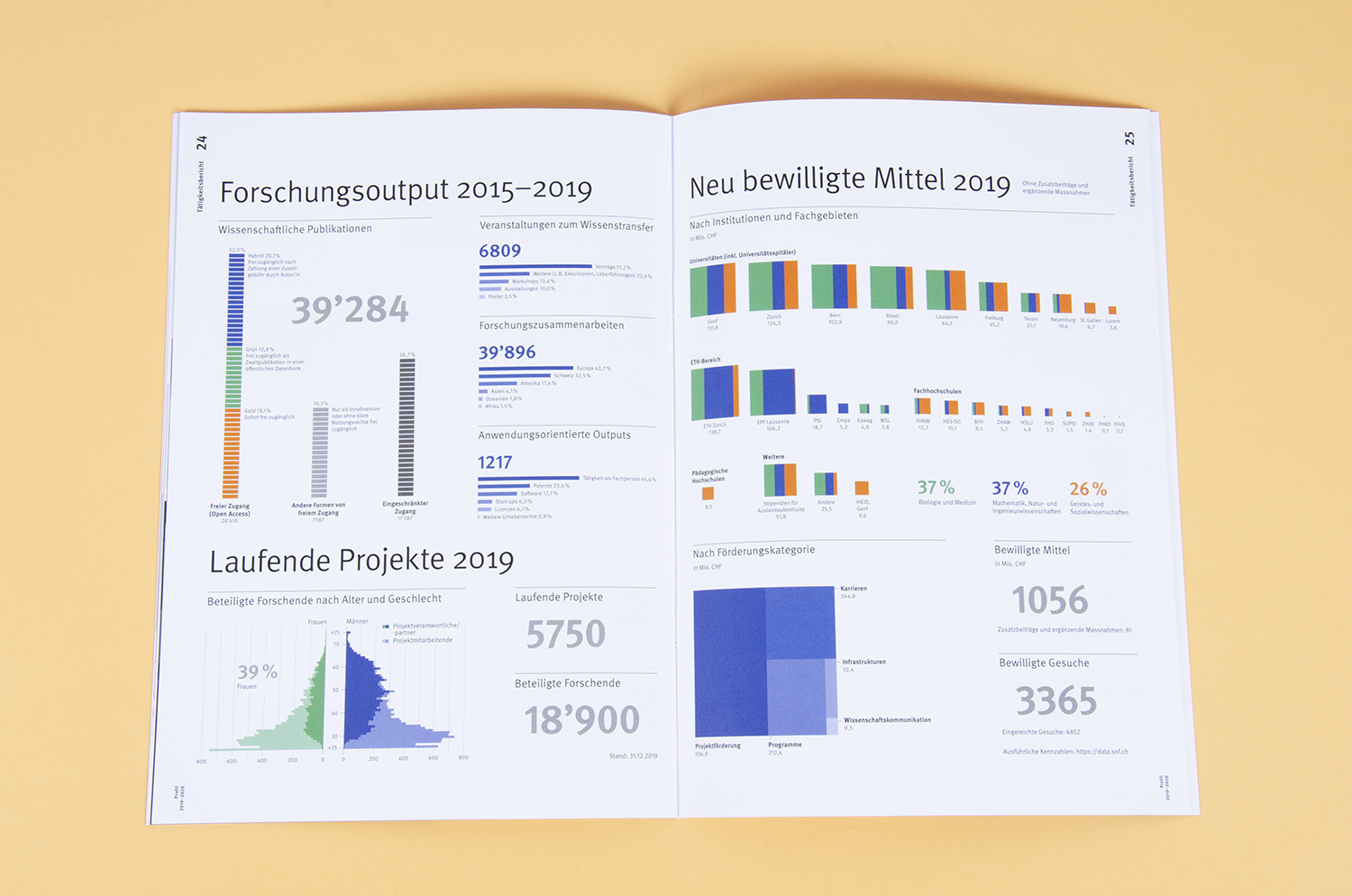Click the orange 26 % percentage value
The image size is (1352, 896).
click(x=1087, y=489)
